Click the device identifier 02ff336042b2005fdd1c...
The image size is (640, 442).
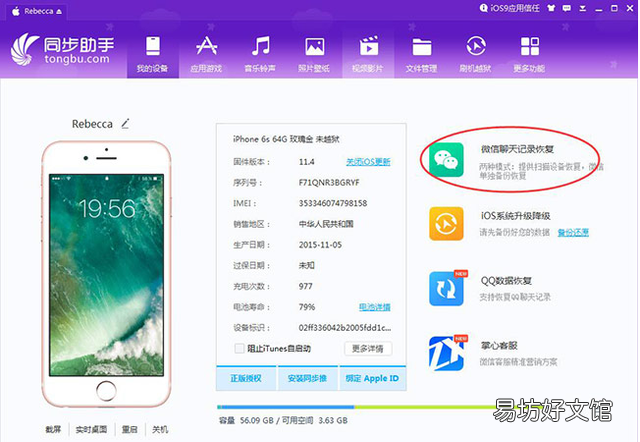tap(345, 327)
